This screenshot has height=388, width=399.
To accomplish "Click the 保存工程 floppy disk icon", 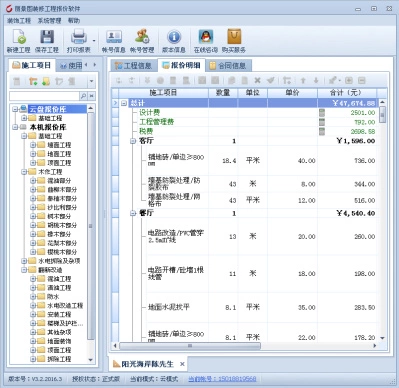I will pos(47,37).
